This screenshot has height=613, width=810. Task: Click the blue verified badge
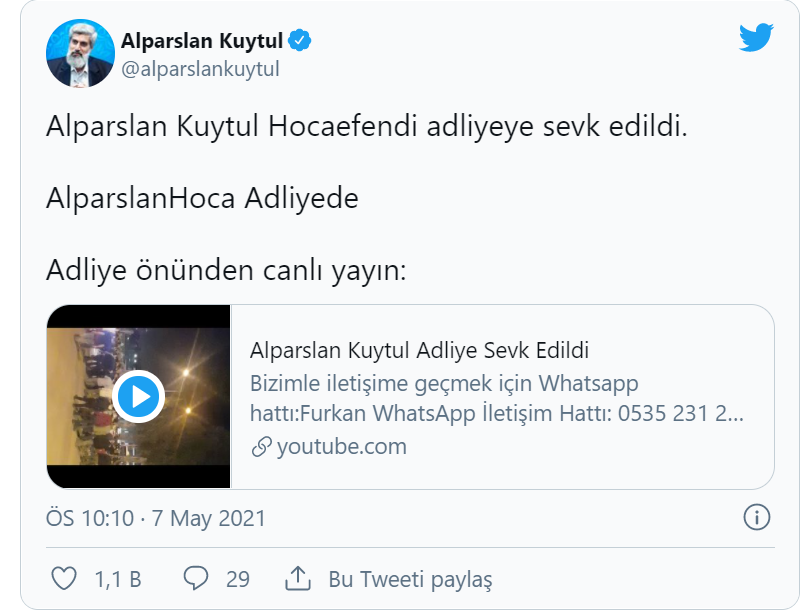coord(299,41)
